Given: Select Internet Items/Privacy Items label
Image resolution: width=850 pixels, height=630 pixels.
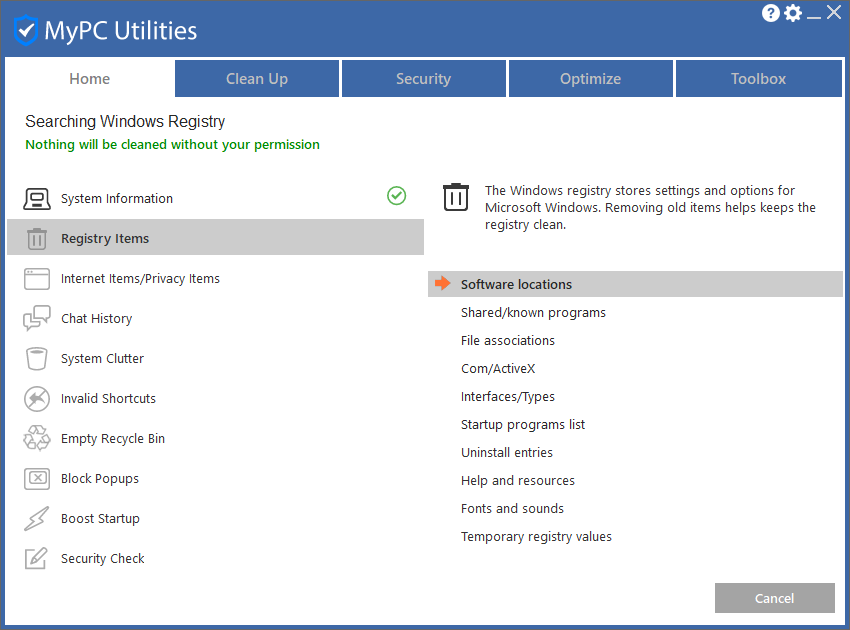Looking at the screenshot, I should [x=140, y=279].
